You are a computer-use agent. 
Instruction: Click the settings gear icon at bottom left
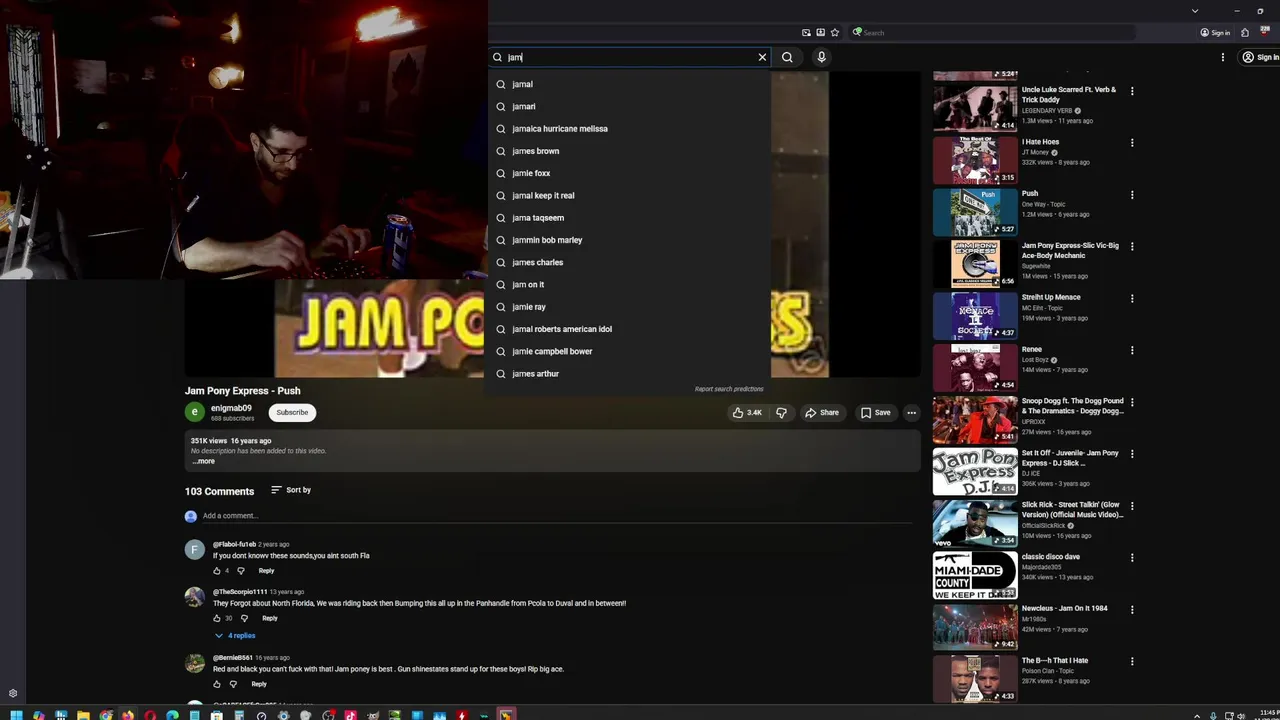click(13, 693)
